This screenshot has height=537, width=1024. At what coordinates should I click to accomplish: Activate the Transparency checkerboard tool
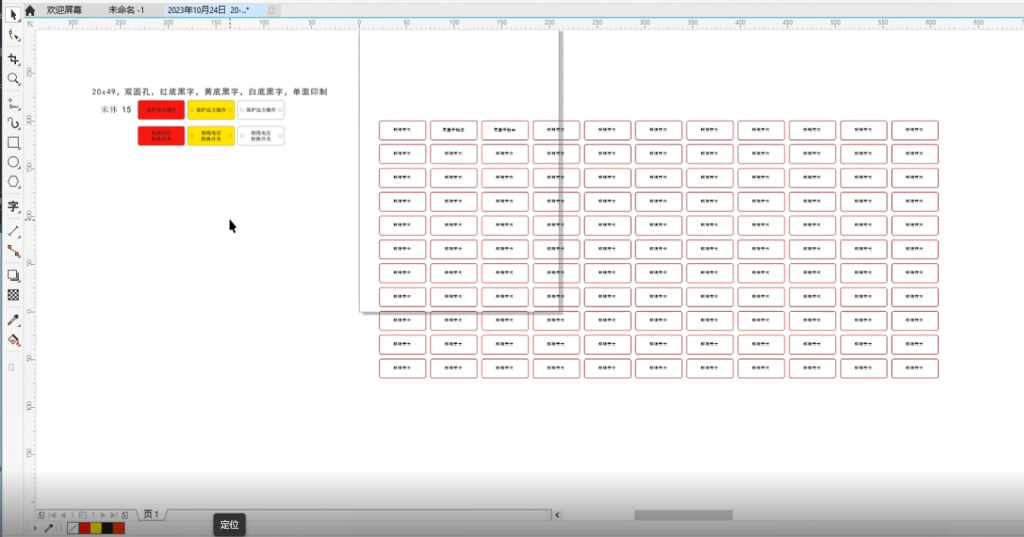point(13,295)
